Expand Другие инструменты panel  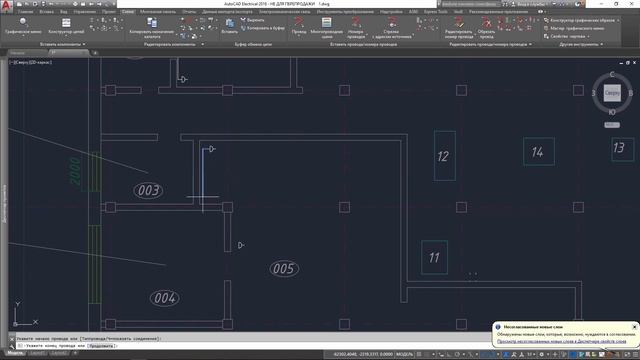[581, 44]
